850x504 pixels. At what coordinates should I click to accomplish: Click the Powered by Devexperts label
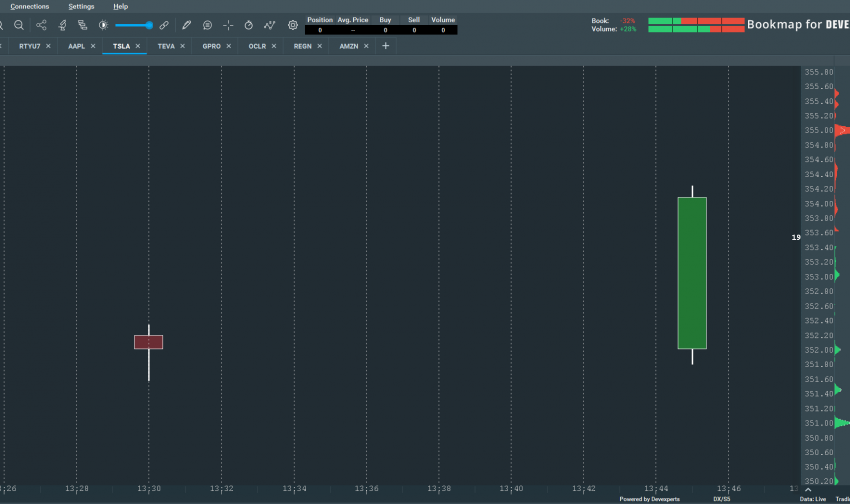(x=649, y=499)
